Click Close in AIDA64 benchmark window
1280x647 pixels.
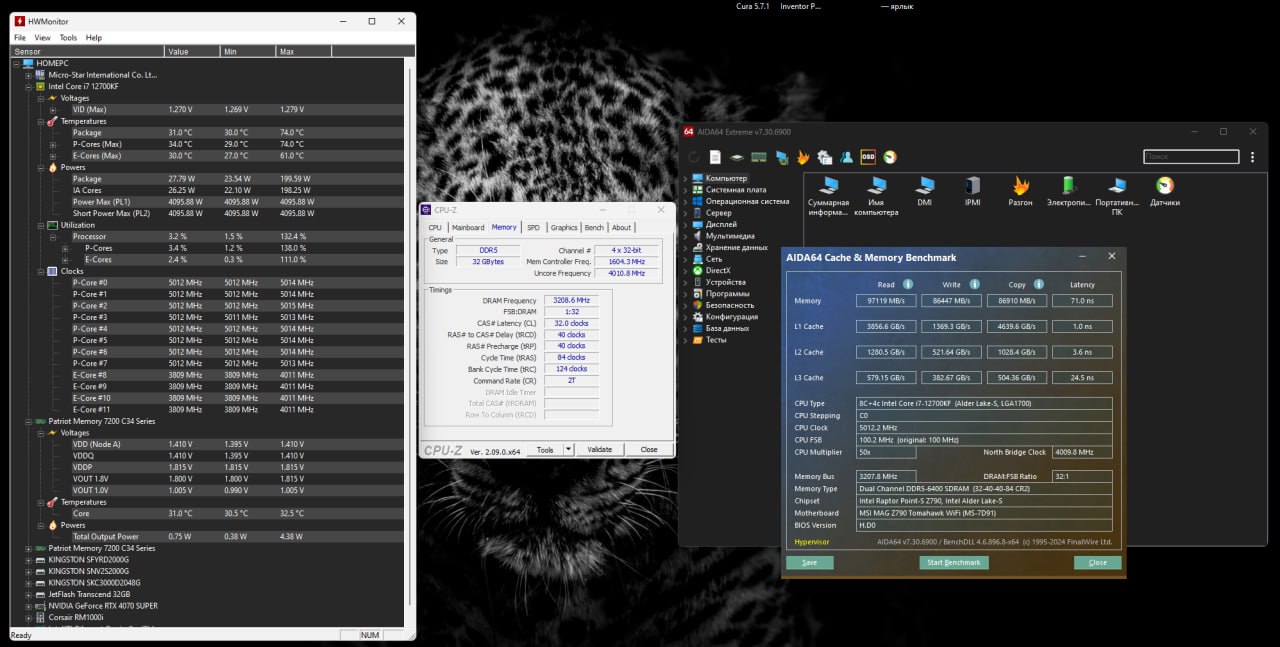pyautogui.click(x=1098, y=563)
